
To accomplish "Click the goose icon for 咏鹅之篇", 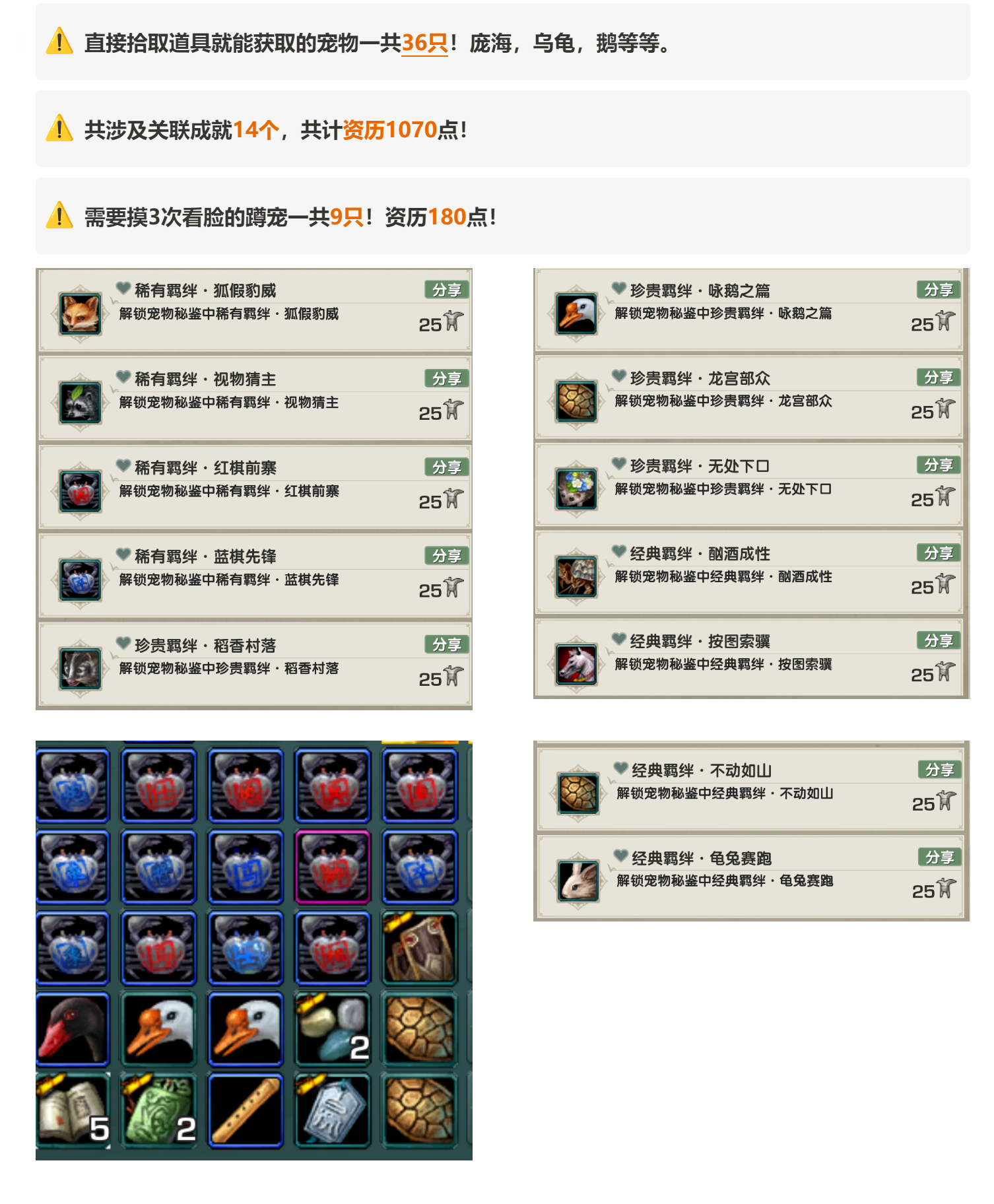I will (576, 313).
